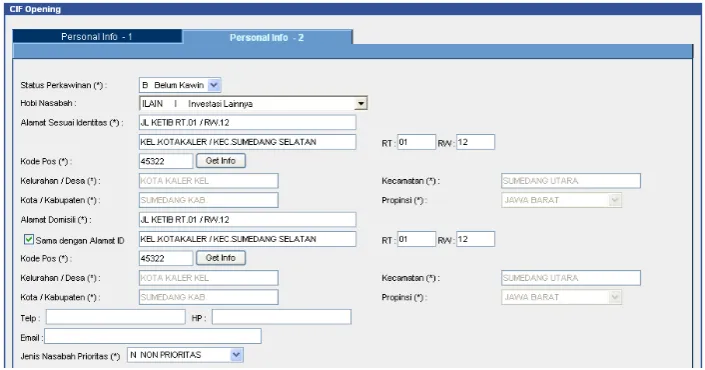
Task: Click the identity Kecamatan field
Action: pos(571,181)
